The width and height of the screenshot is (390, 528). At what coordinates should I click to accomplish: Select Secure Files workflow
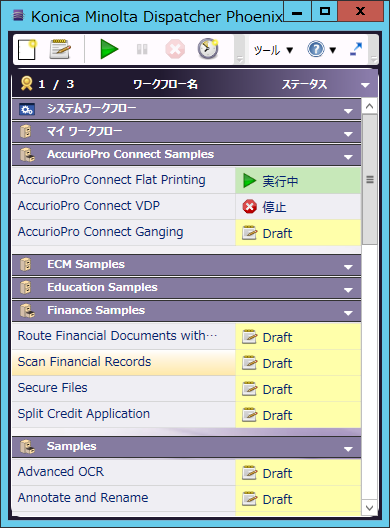(124, 388)
